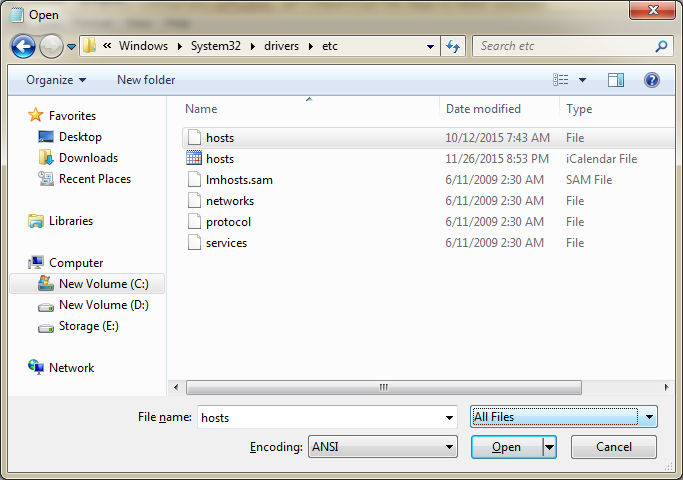The width and height of the screenshot is (683, 480).
Task: Click the scroll right arrow
Action: coord(666,387)
